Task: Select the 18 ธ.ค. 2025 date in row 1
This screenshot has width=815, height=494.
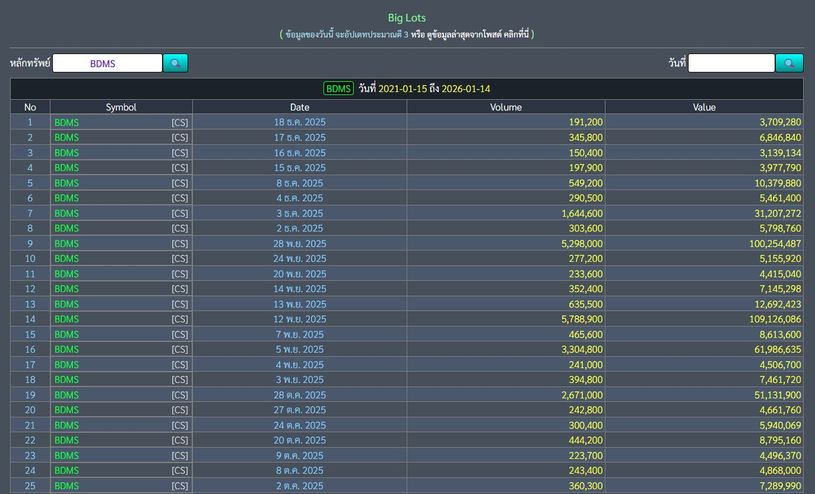Action: (299, 122)
